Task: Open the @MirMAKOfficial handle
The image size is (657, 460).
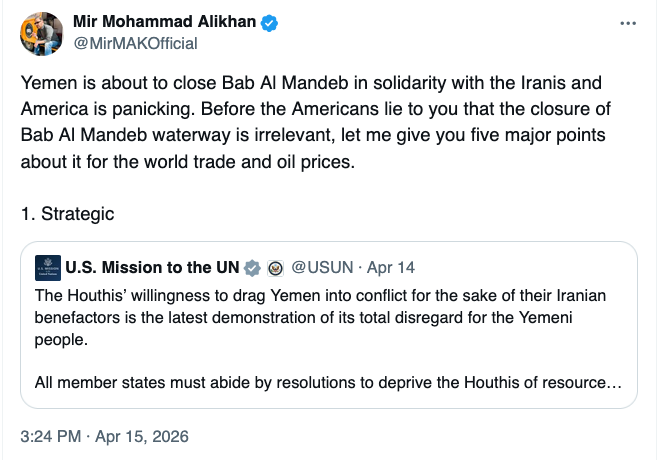Action: pos(136,43)
